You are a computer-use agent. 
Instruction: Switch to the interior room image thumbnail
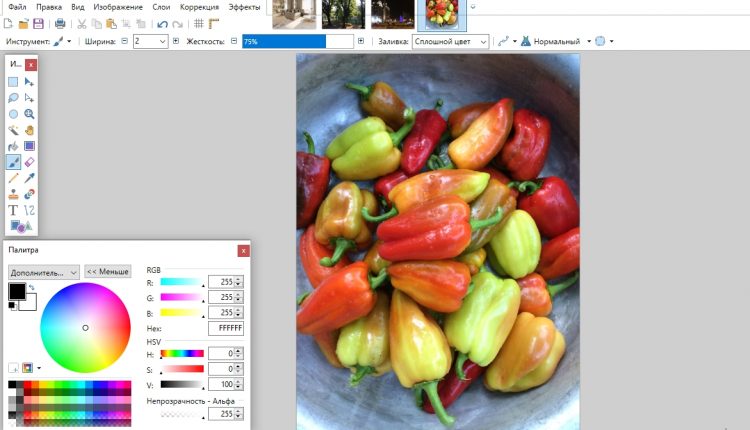tap(294, 14)
